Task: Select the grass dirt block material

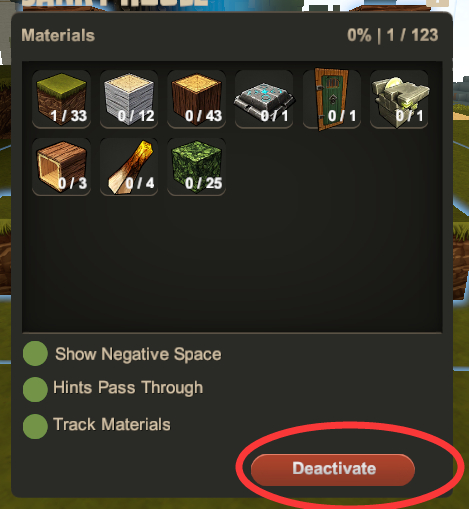Action: pos(61,99)
